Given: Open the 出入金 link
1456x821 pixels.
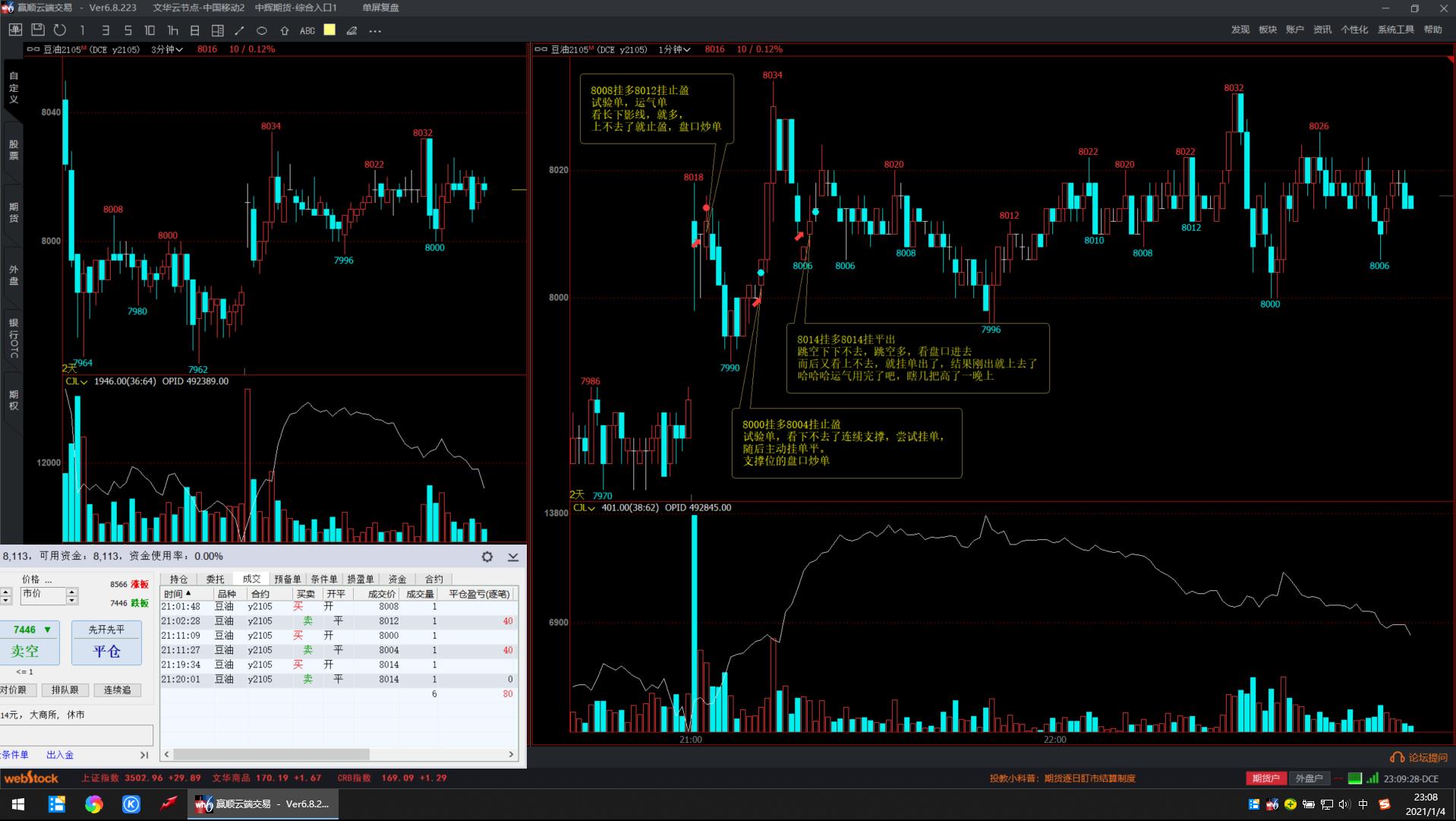Looking at the screenshot, I should point(60,755).
